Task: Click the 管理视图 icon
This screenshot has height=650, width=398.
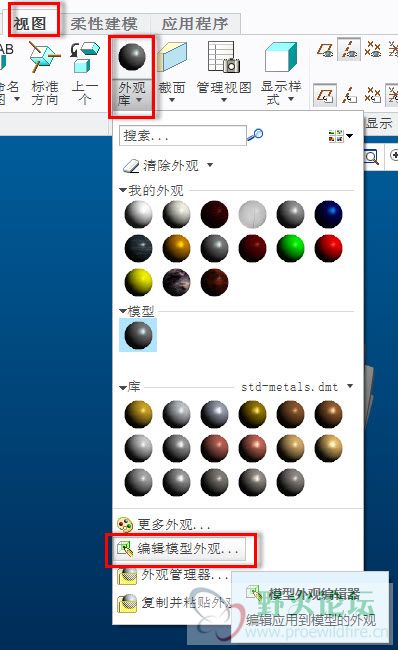Action: click(223, 57)
